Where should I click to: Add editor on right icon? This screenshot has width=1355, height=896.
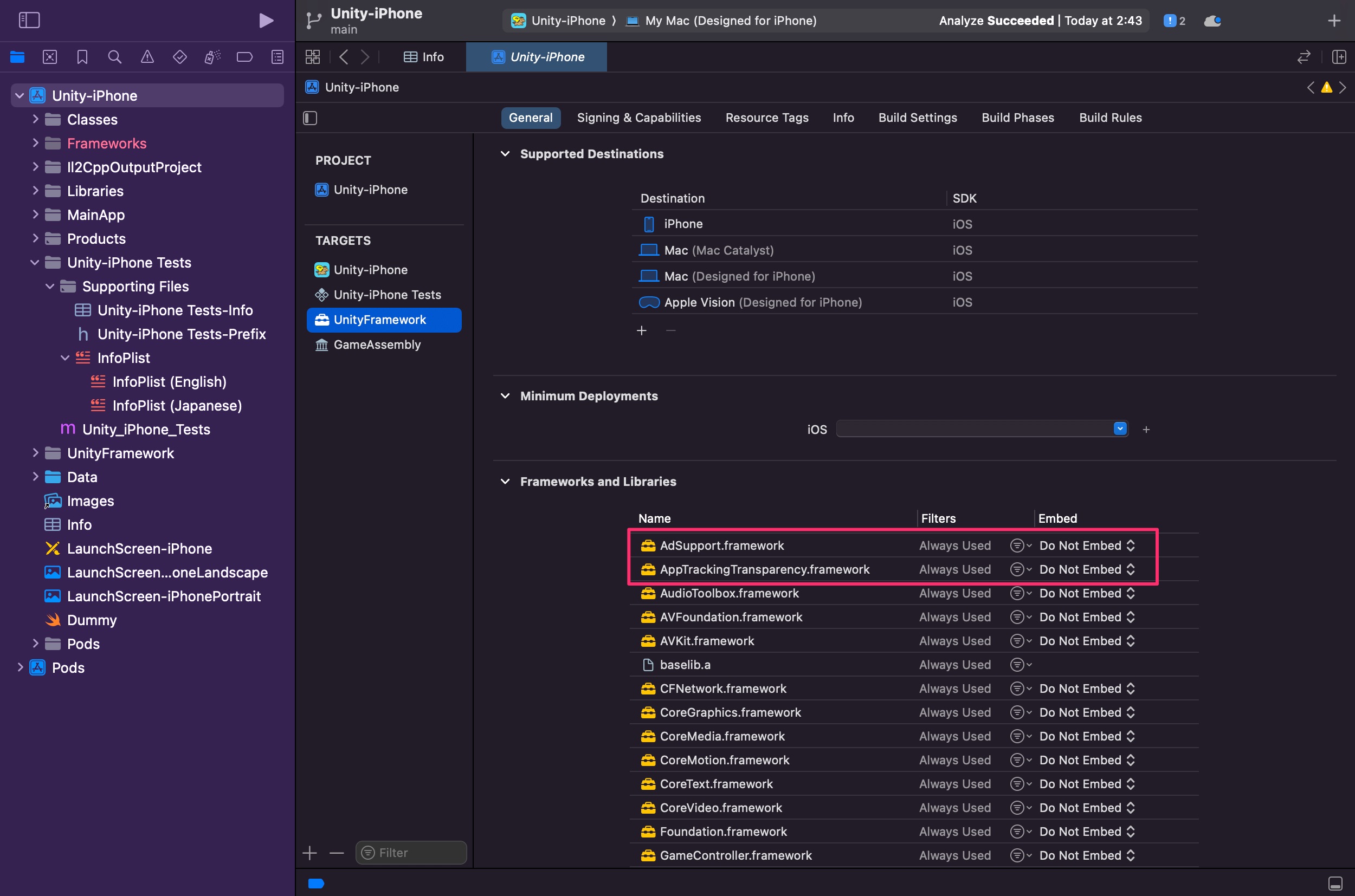tap(1339, 56)
